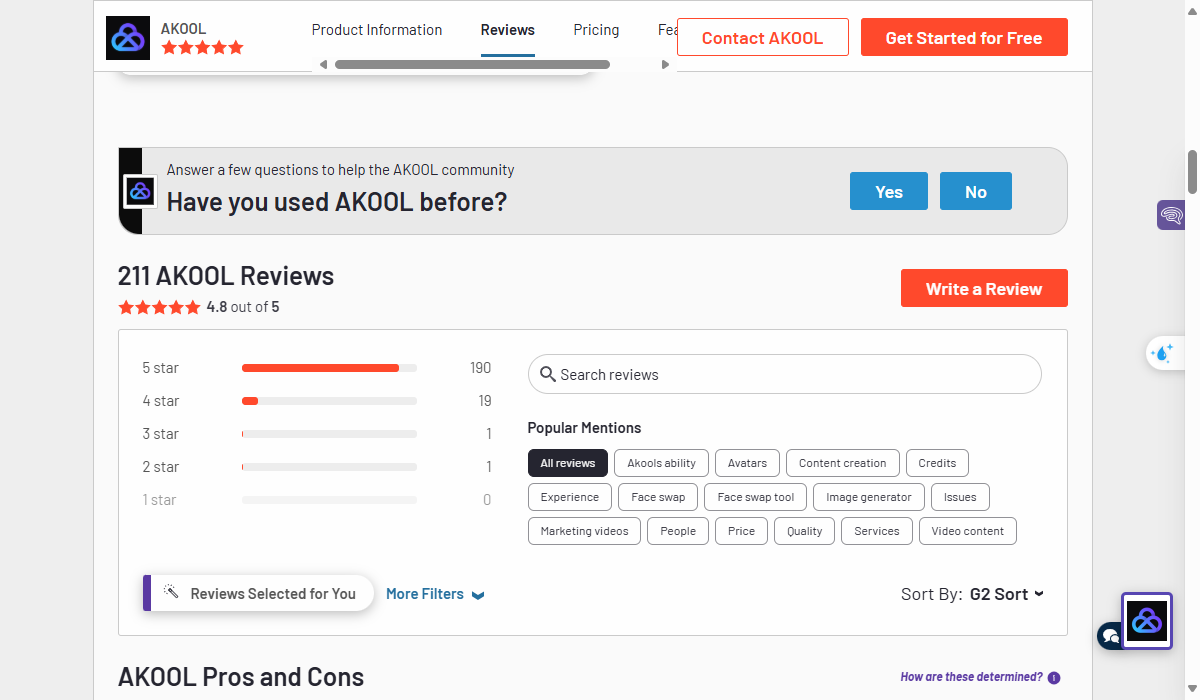Click the info icon beside 'How are these determined?'
The width and height of the screenshot is (1200, 700).
click(x=1054, y=678)
